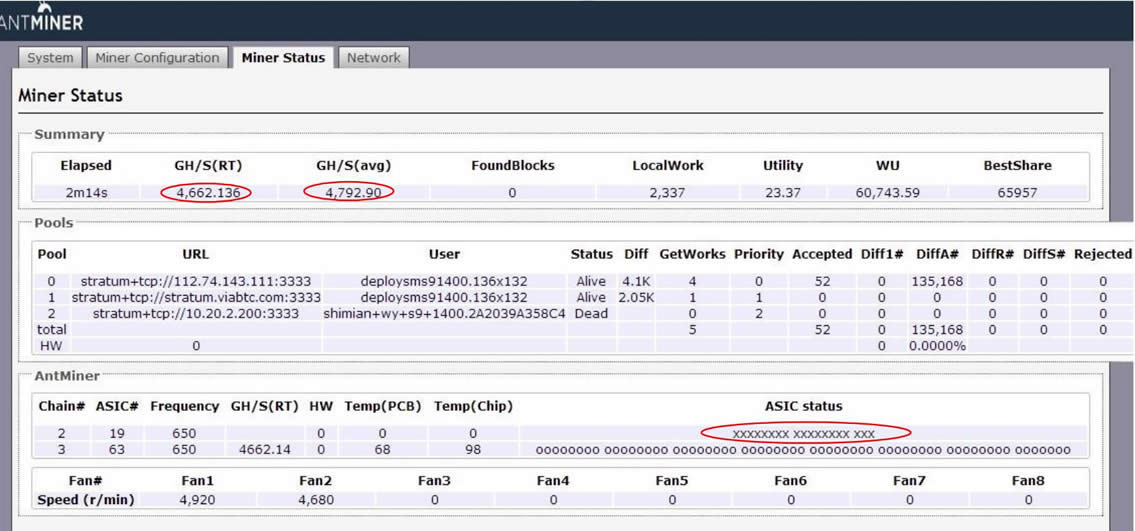Click the Fan1 speed value 4,920

pyautogui.click(x=196, y=500)
